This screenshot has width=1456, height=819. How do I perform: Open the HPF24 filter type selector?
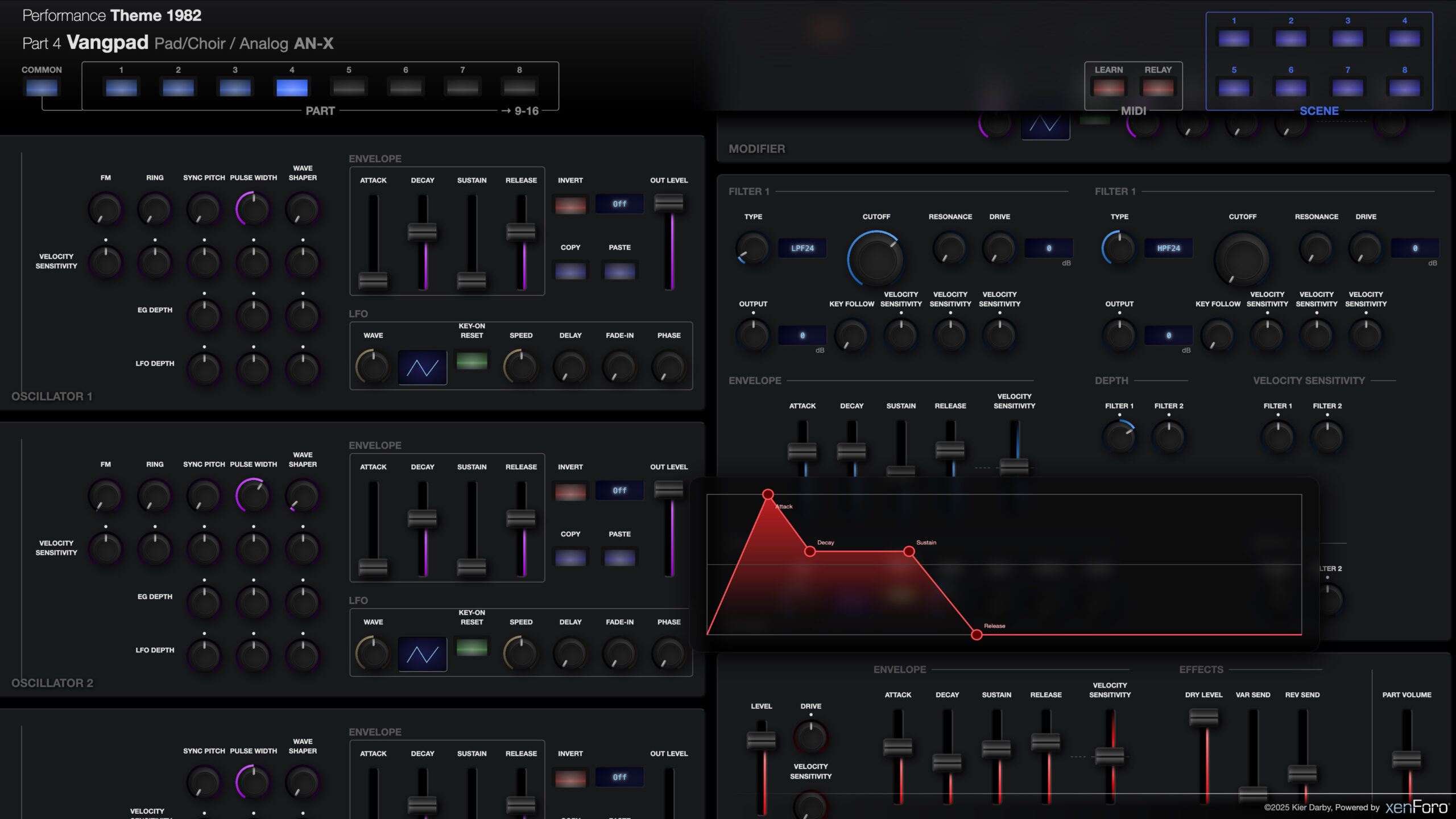pos(1168,248)
